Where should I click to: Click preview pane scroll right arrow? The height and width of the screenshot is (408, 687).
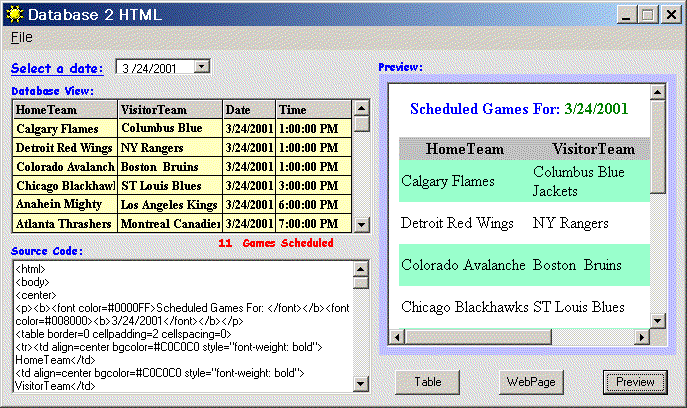point(642,337)
